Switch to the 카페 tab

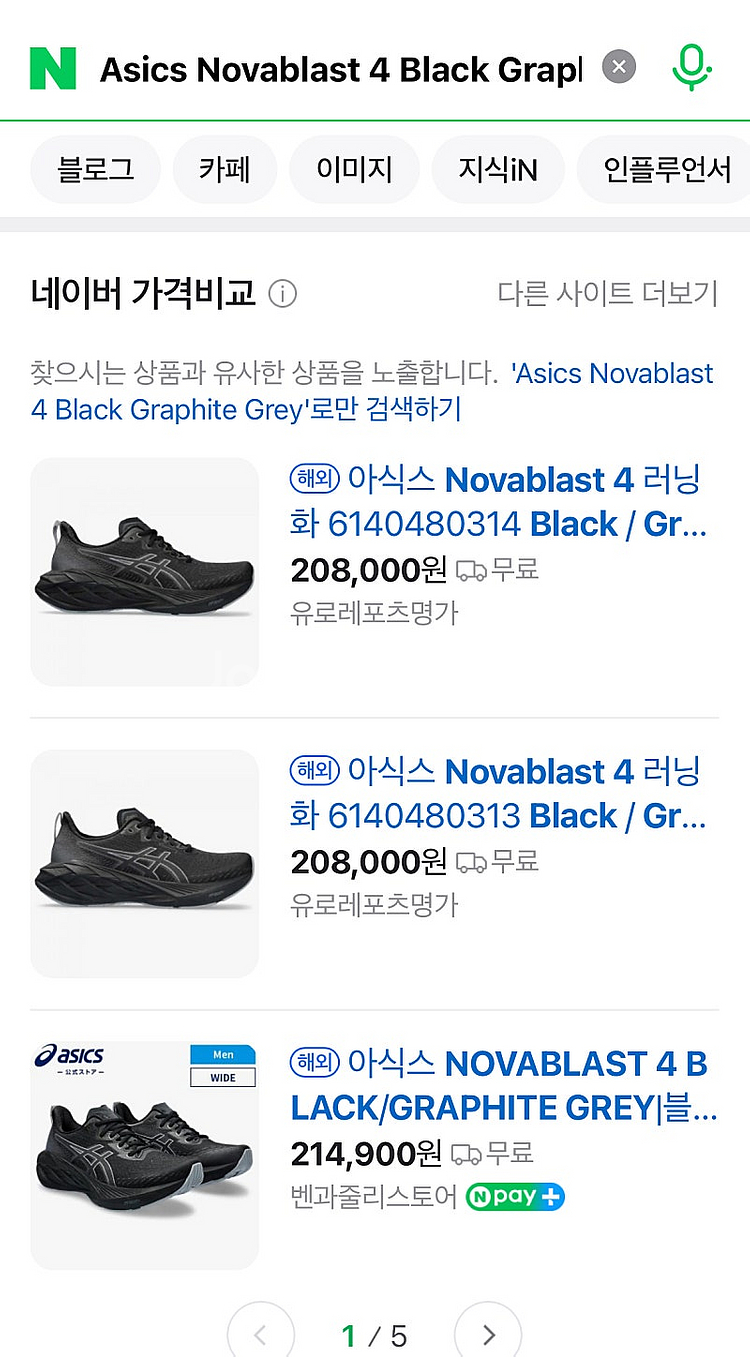tap(224, 169)
